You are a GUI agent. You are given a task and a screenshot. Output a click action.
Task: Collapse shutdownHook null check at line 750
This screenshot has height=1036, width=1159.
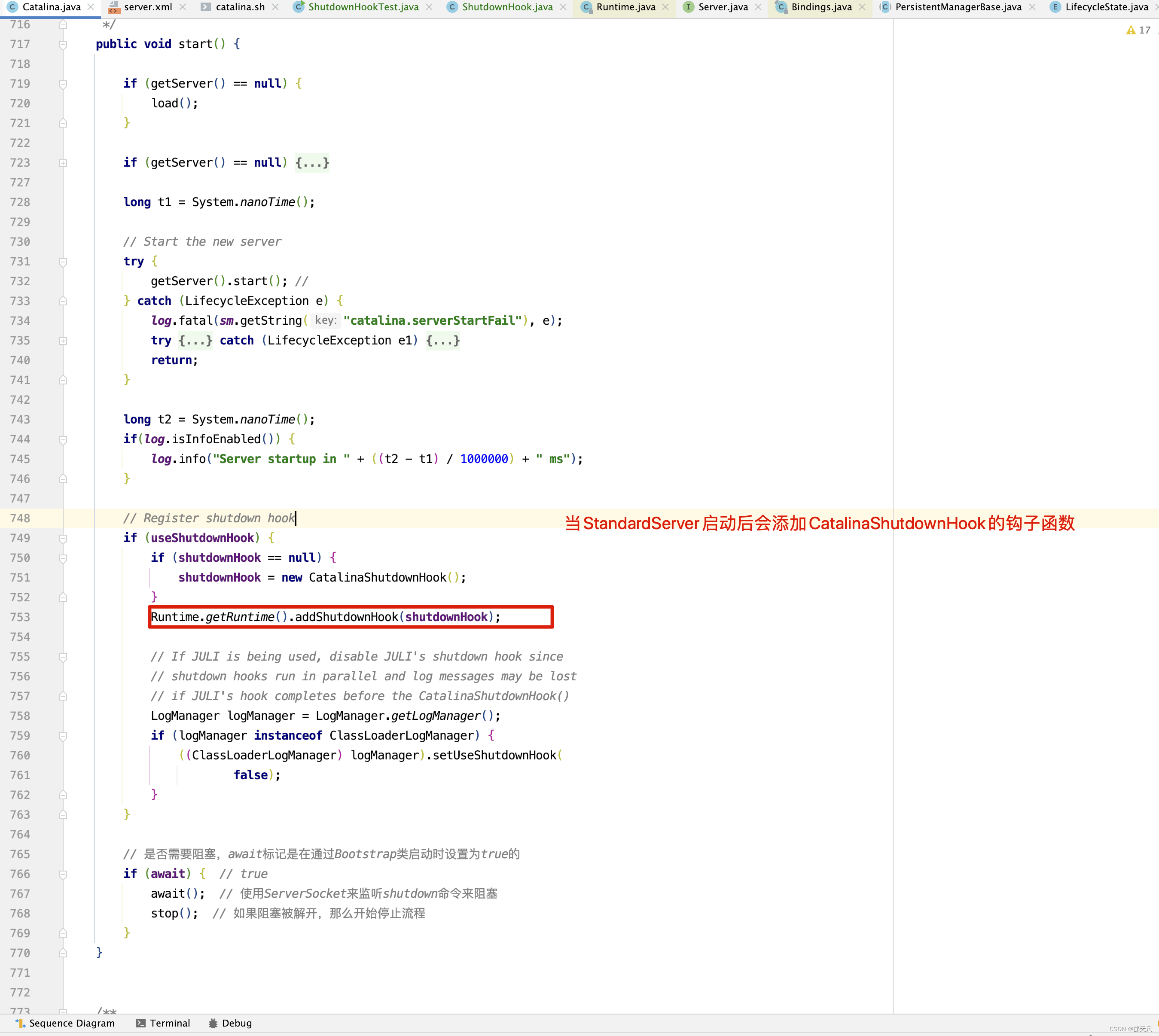[63, 558]
